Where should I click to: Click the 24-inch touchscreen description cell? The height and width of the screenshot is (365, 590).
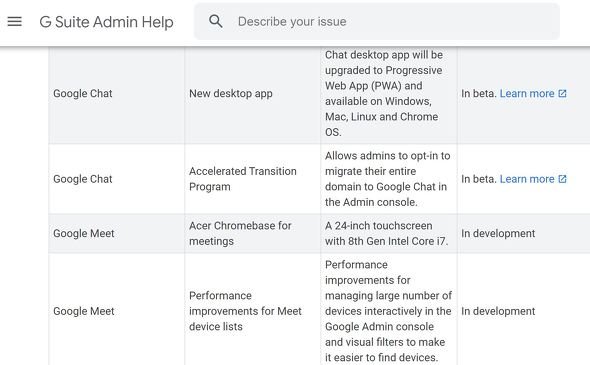pos(389,233)
